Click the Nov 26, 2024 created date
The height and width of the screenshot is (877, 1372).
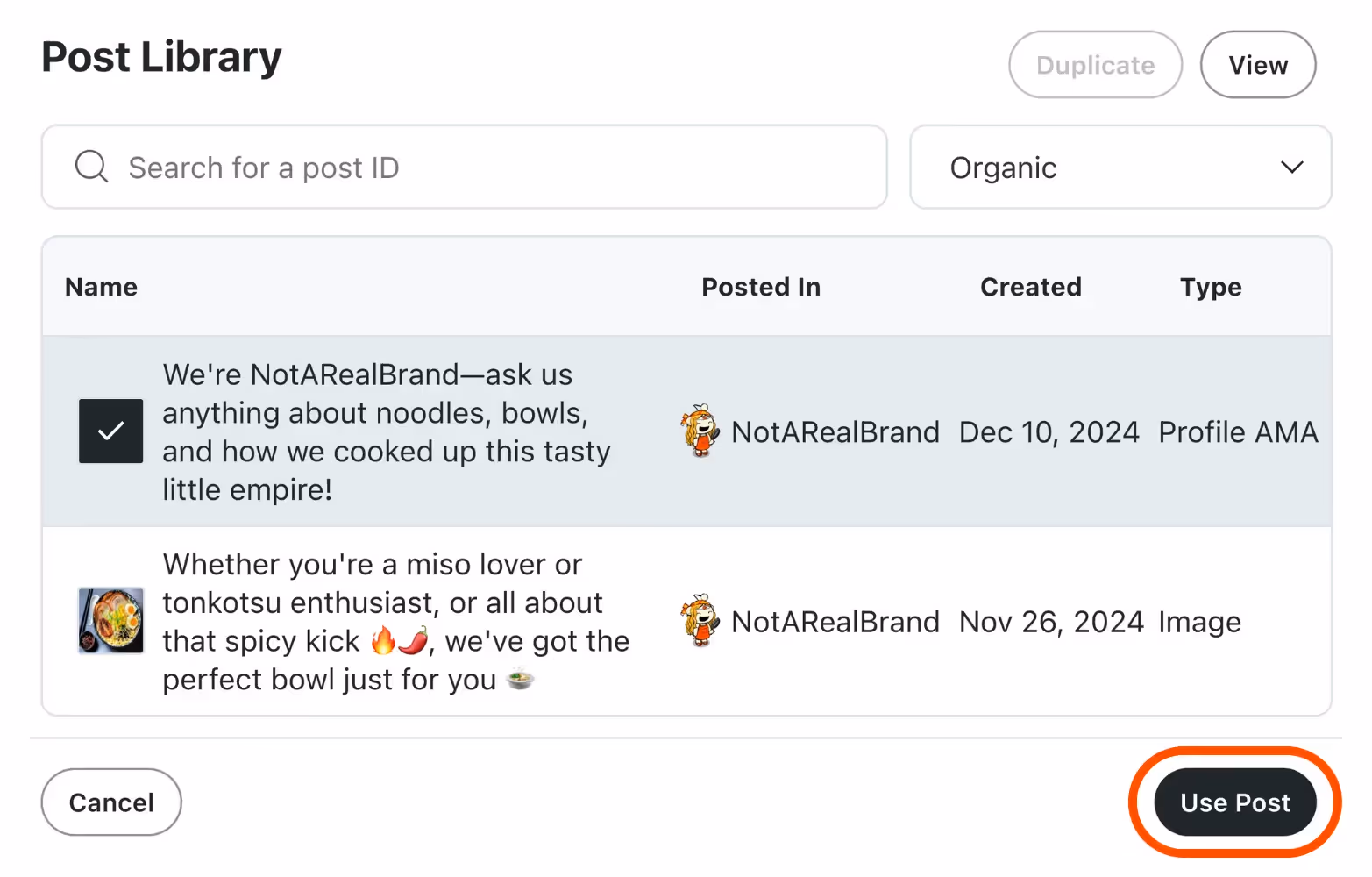1050,621
